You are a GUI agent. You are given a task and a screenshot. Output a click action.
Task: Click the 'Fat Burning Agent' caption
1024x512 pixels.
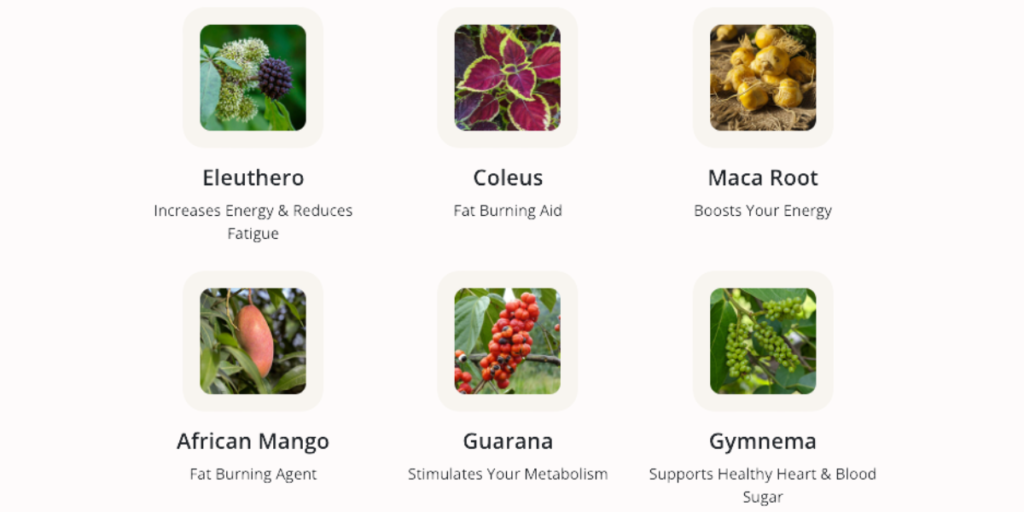(253, 474)
